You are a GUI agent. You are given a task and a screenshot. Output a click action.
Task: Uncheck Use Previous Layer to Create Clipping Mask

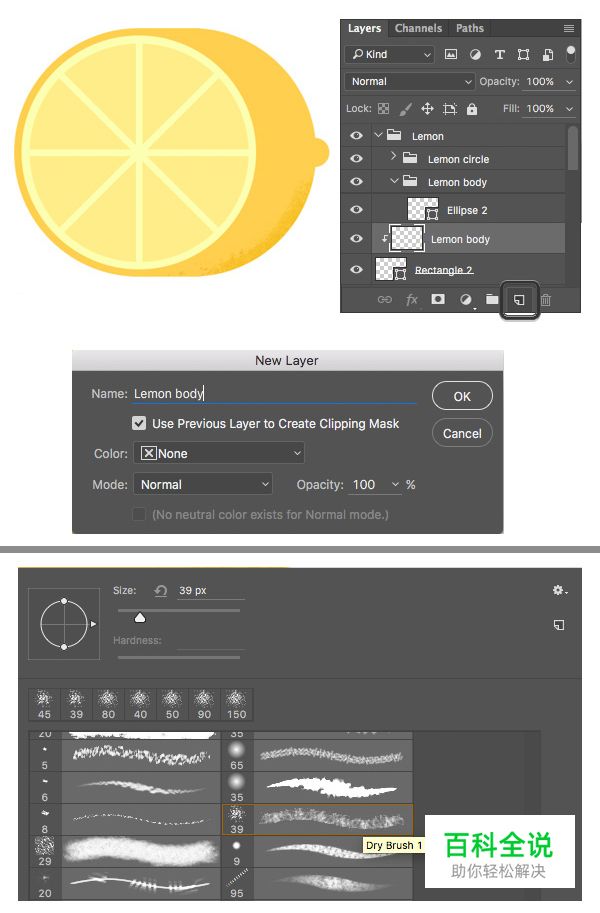pos(139,424)
